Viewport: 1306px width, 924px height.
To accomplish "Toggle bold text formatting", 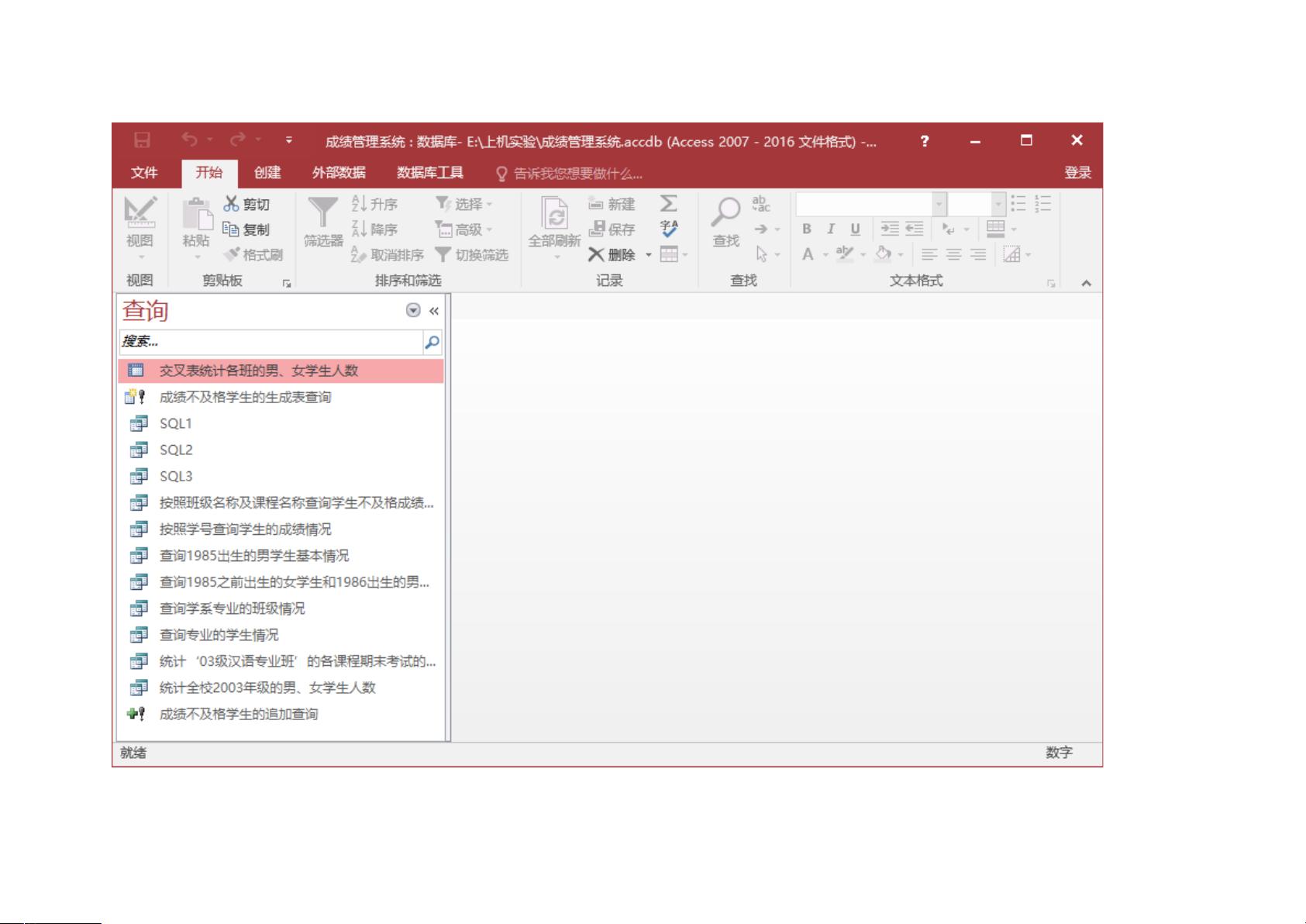I will tap(806, 229).
